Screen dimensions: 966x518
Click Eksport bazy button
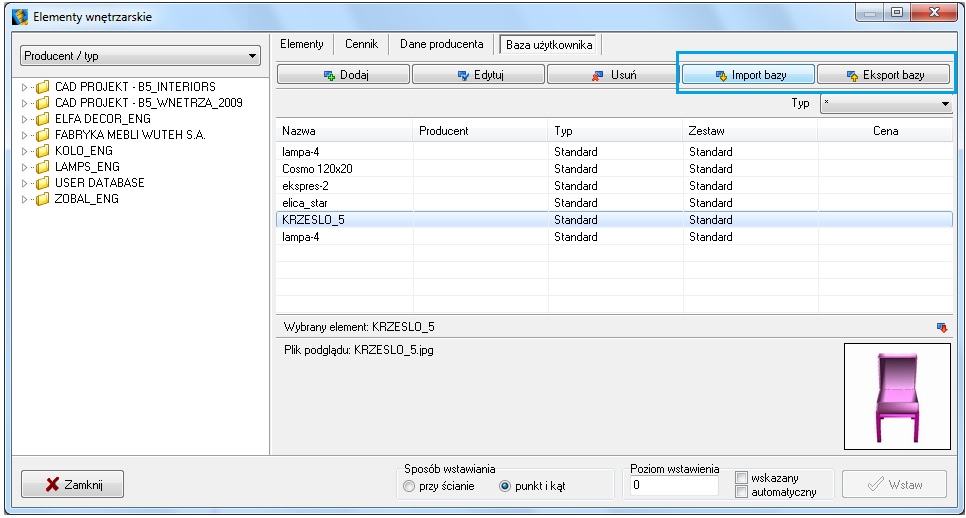[x=883, y=75]
